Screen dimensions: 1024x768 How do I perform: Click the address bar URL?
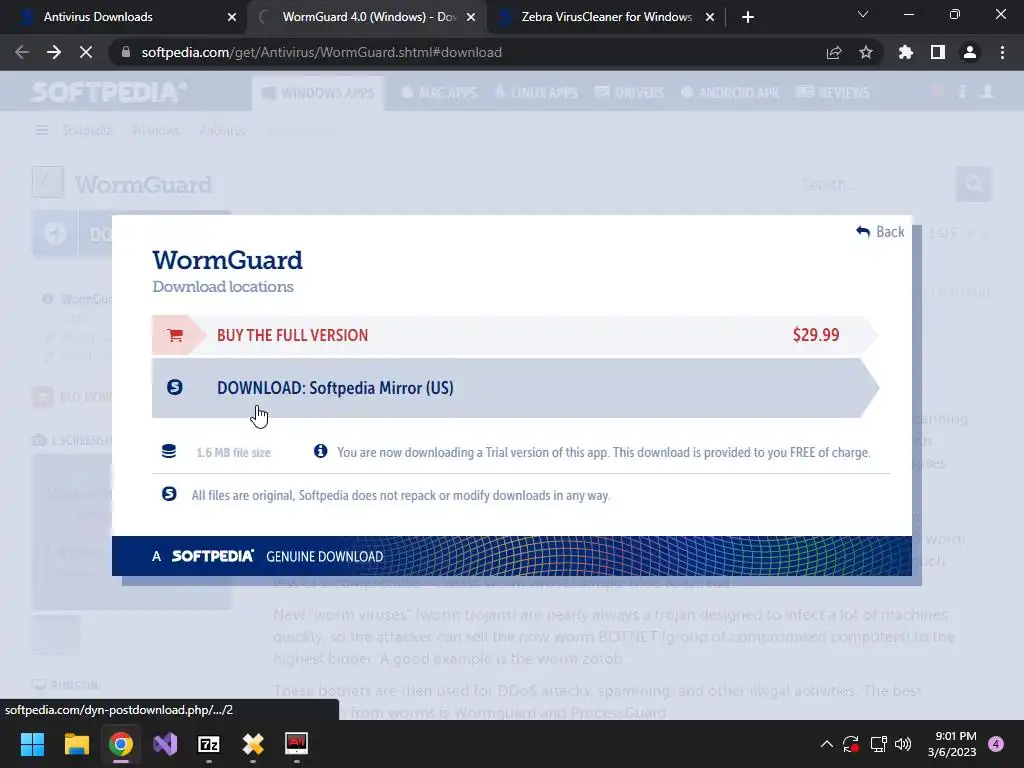click(x=321, y=52)
